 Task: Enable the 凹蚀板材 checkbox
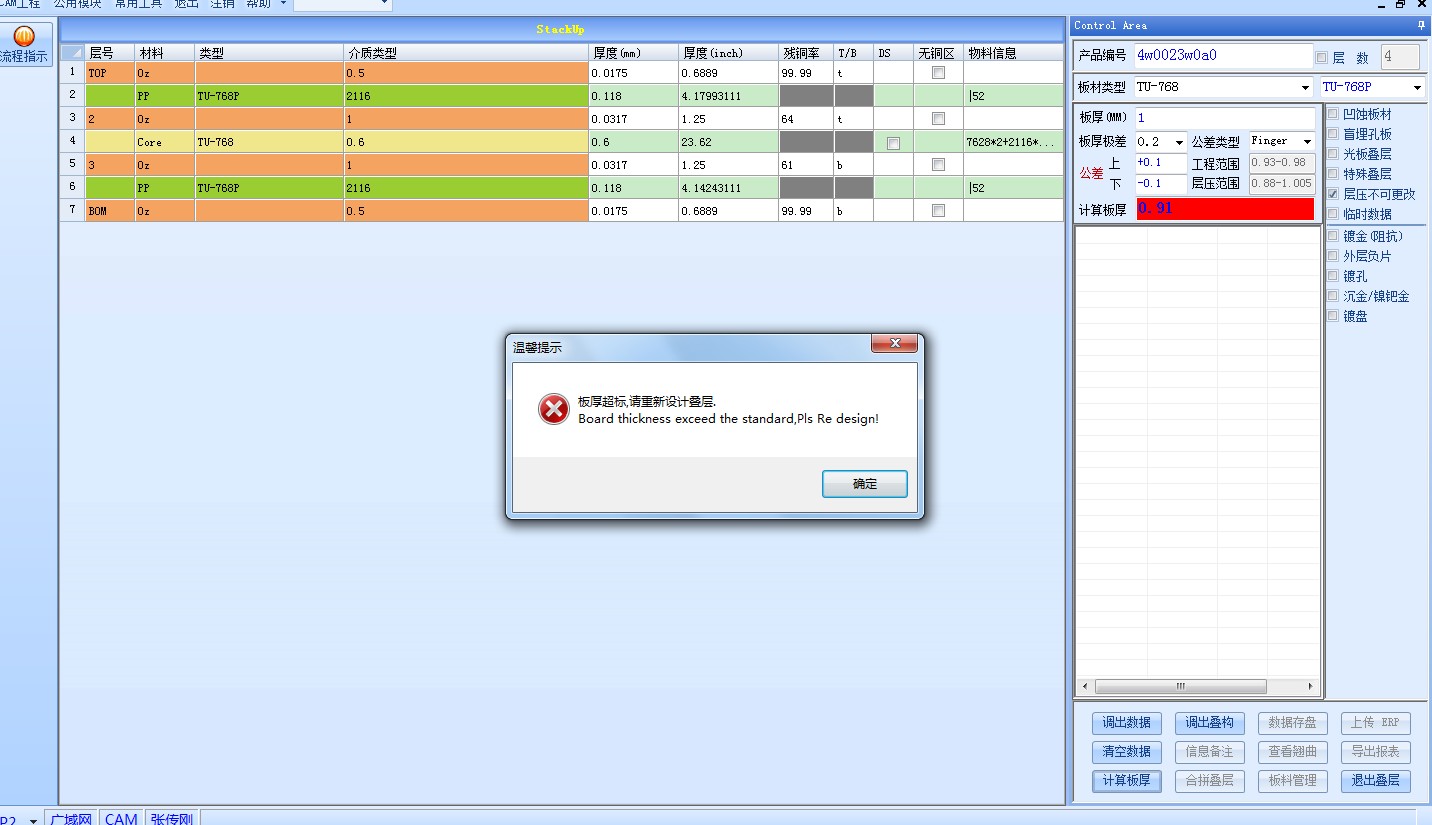[x=1333, y=114]
